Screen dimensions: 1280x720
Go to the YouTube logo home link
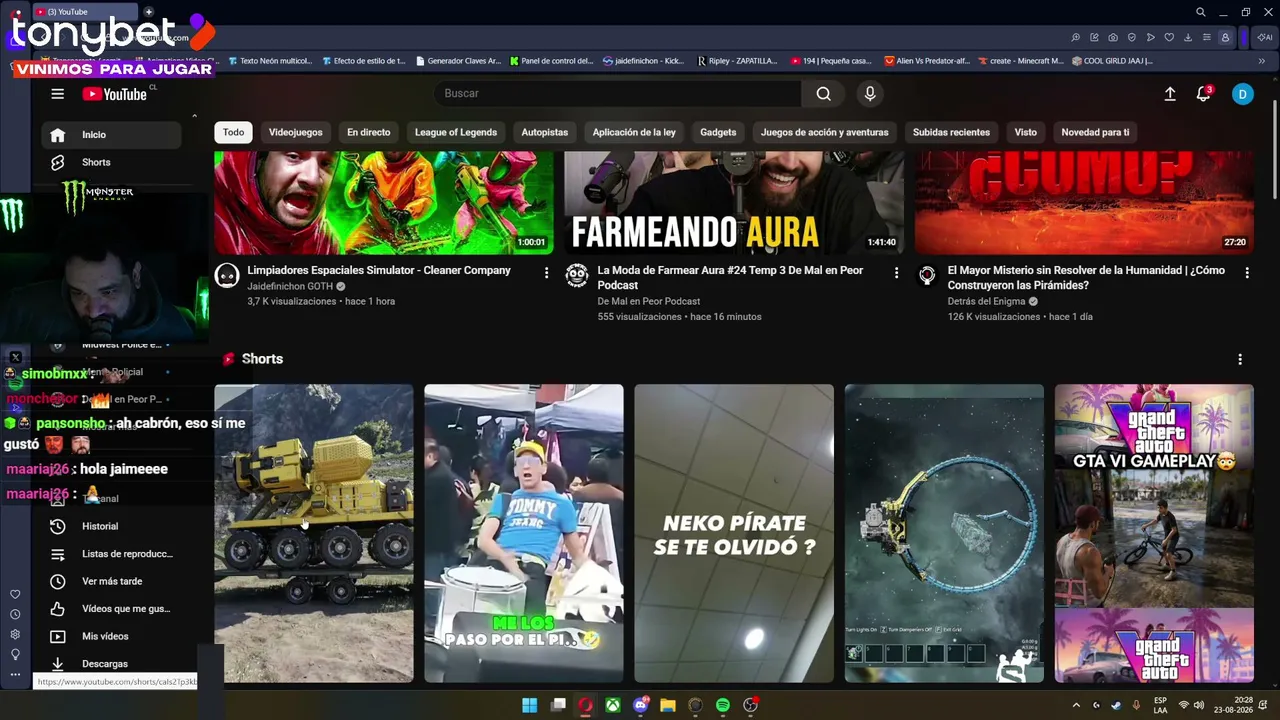point(115,94)
